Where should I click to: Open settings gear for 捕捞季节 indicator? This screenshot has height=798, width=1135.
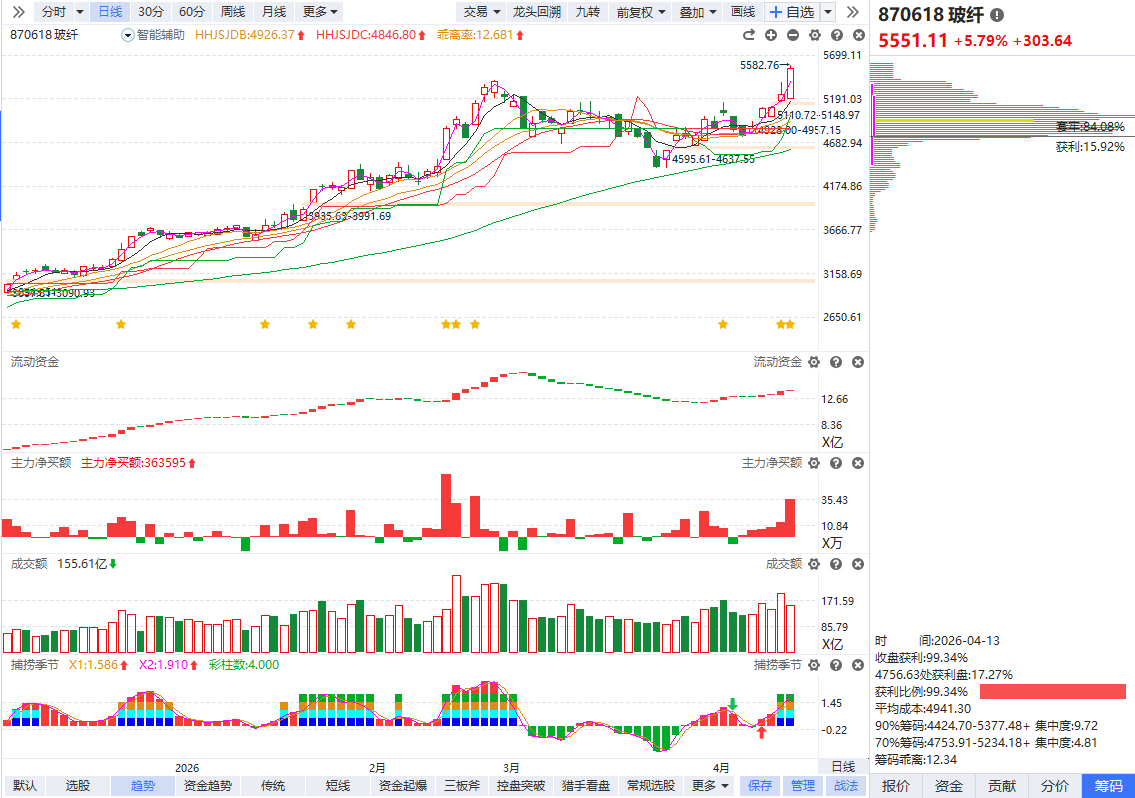(813, 665)
